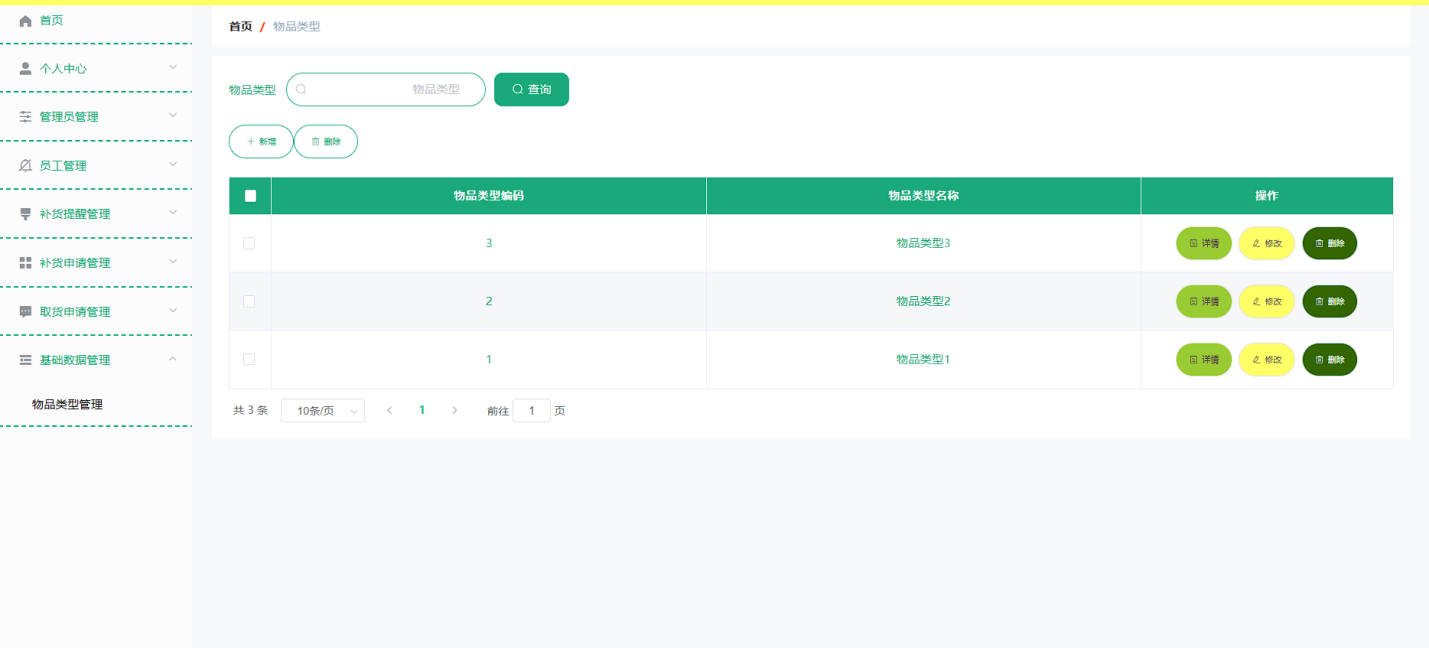The image size is (1429, 648).
Task: Check the row checkbox for 物品类型1
Action: click(x=249, y=359)
